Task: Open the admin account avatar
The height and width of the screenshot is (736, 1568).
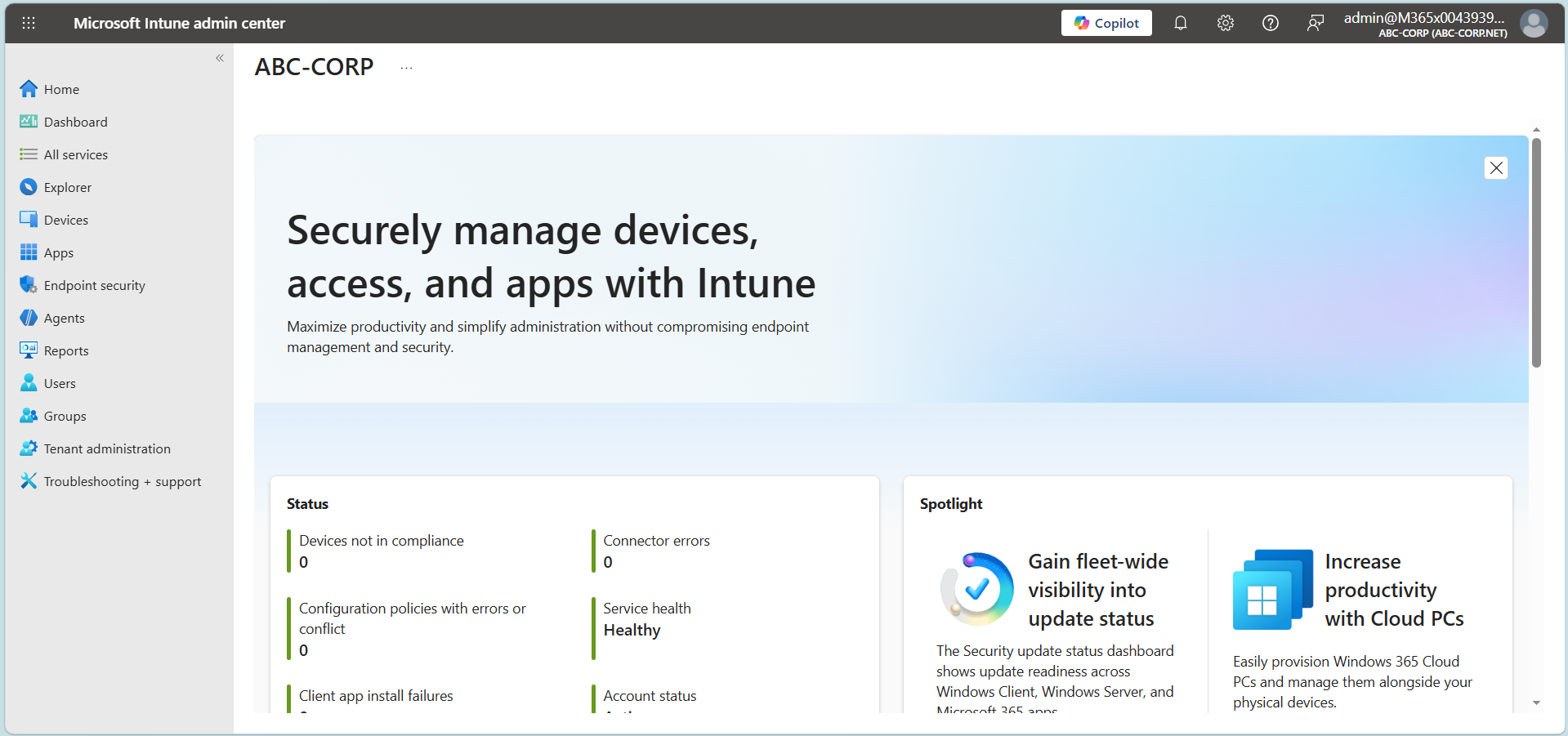Action: click(x=1534, y=23)
